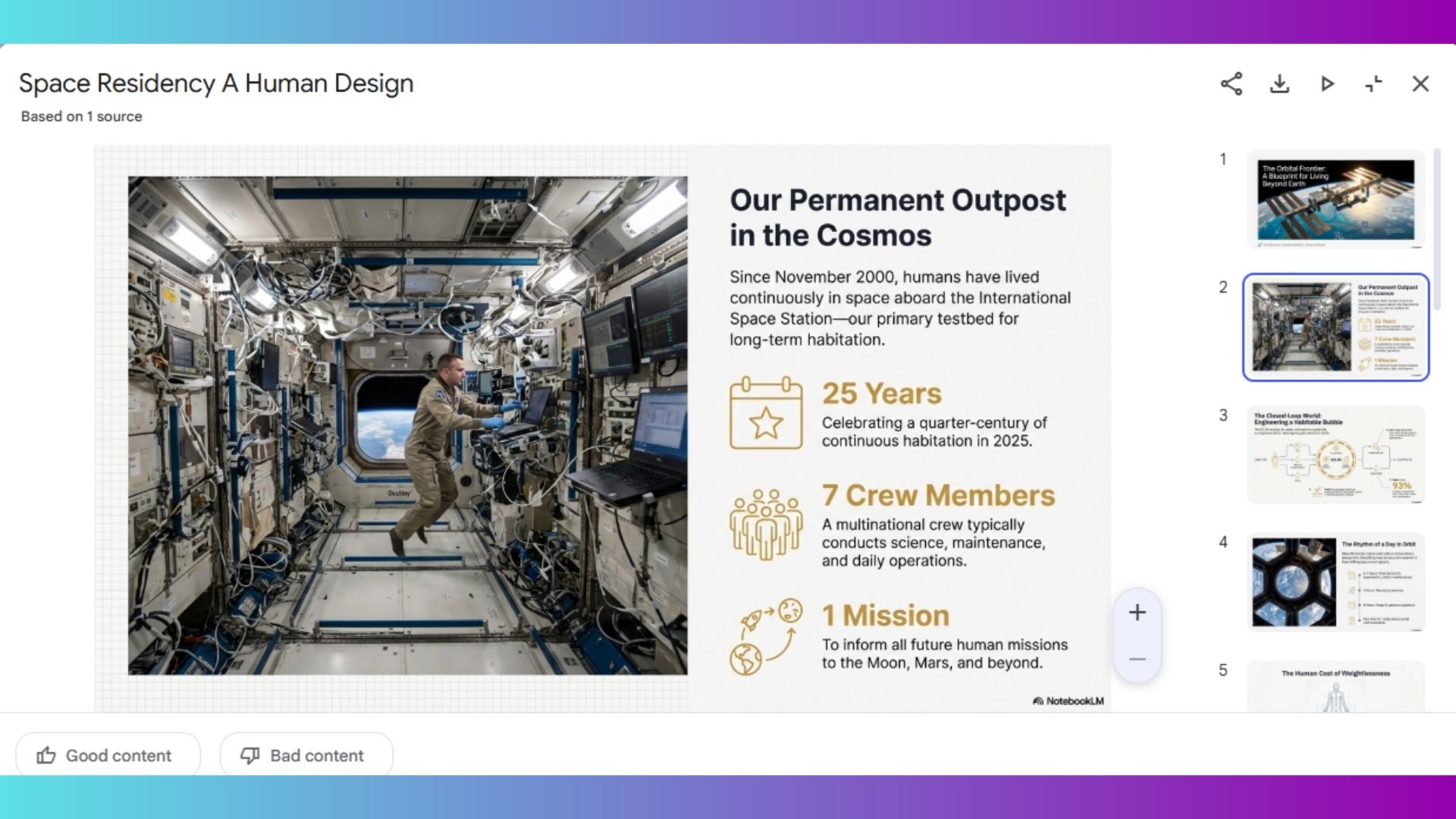Start slideshow with play icon
Screen dimensions: 1456x819
coord(1327,83)
